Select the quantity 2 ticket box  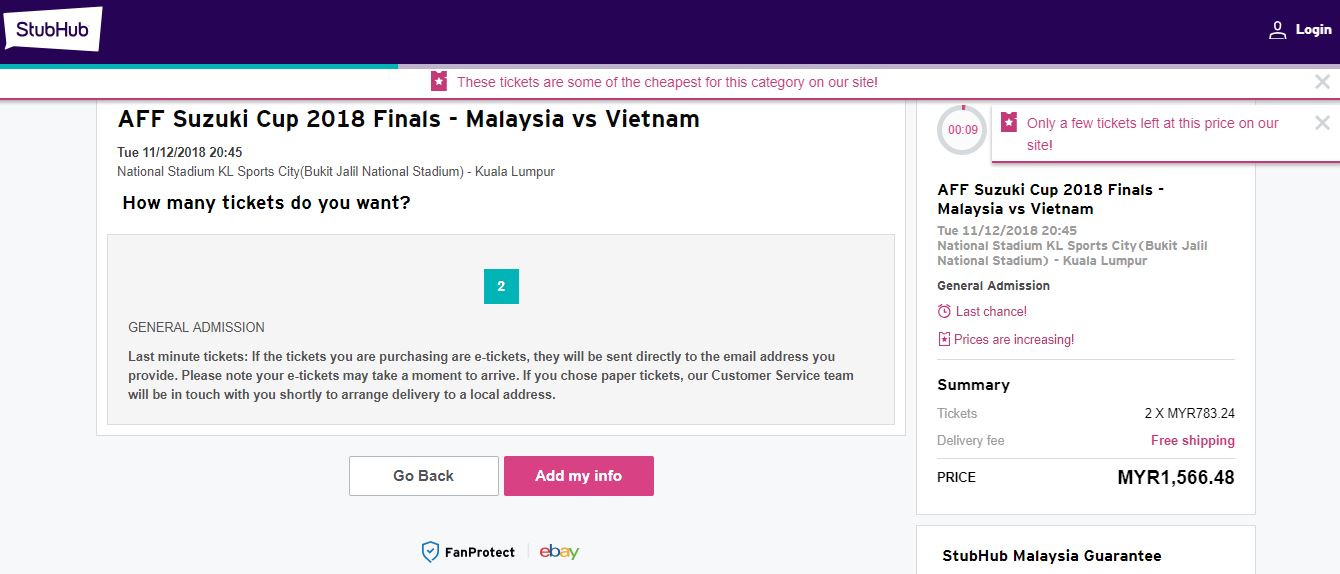501,286
